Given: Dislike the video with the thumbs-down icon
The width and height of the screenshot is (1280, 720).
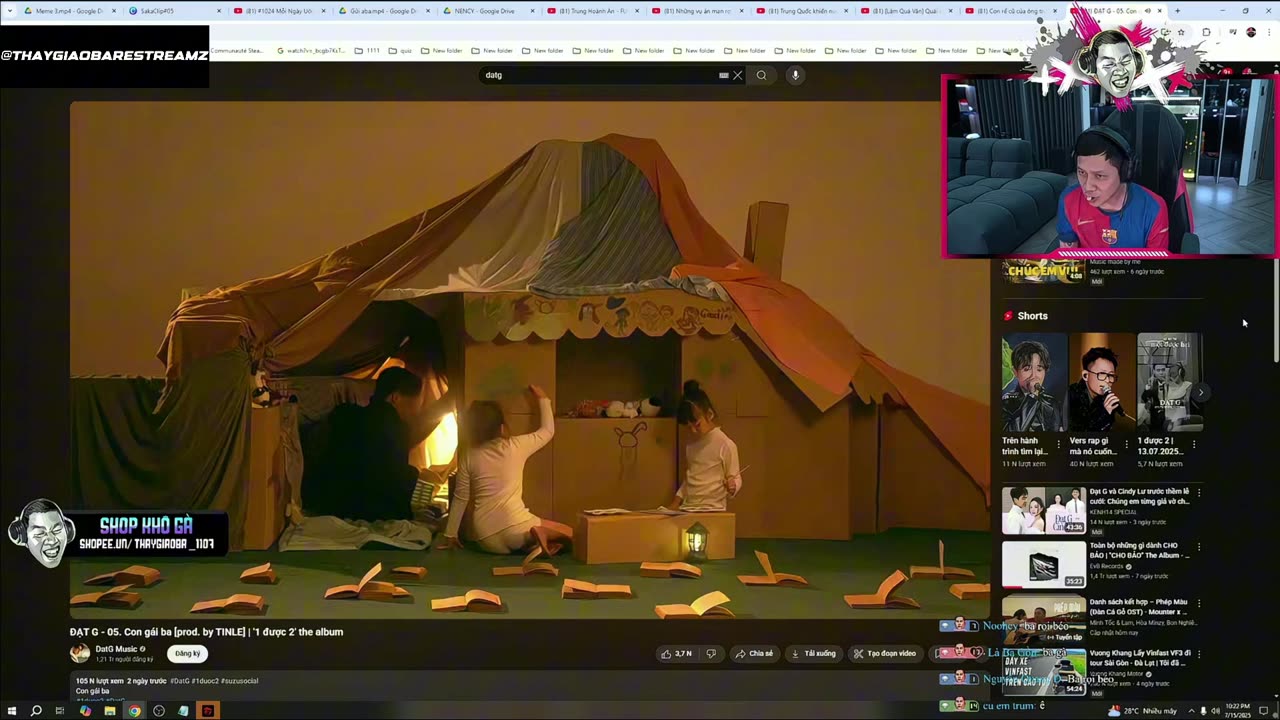Looking at the screenshot, I should (711, 653).
